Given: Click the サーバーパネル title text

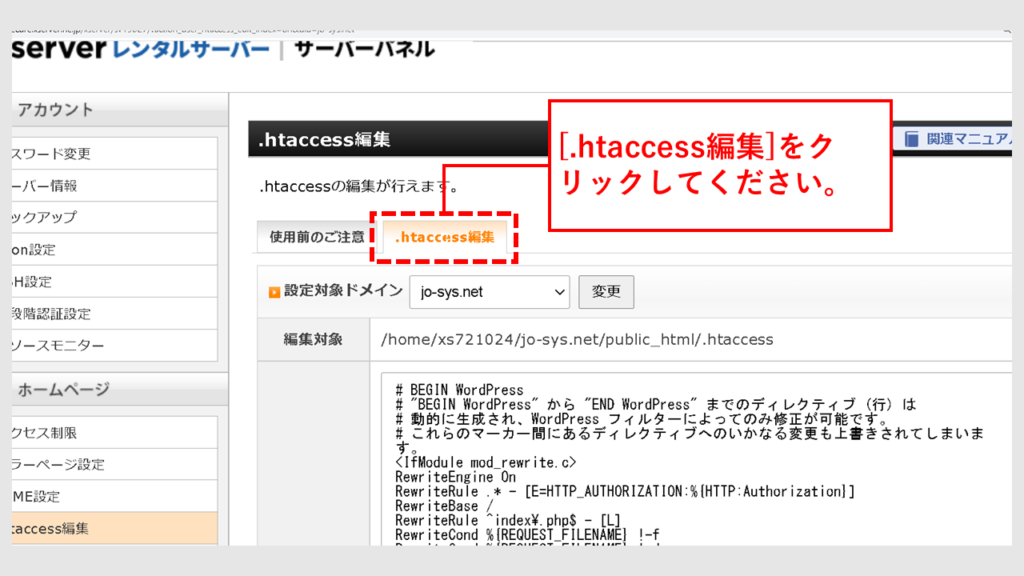Looking at the screenshot, I should 364,49.
